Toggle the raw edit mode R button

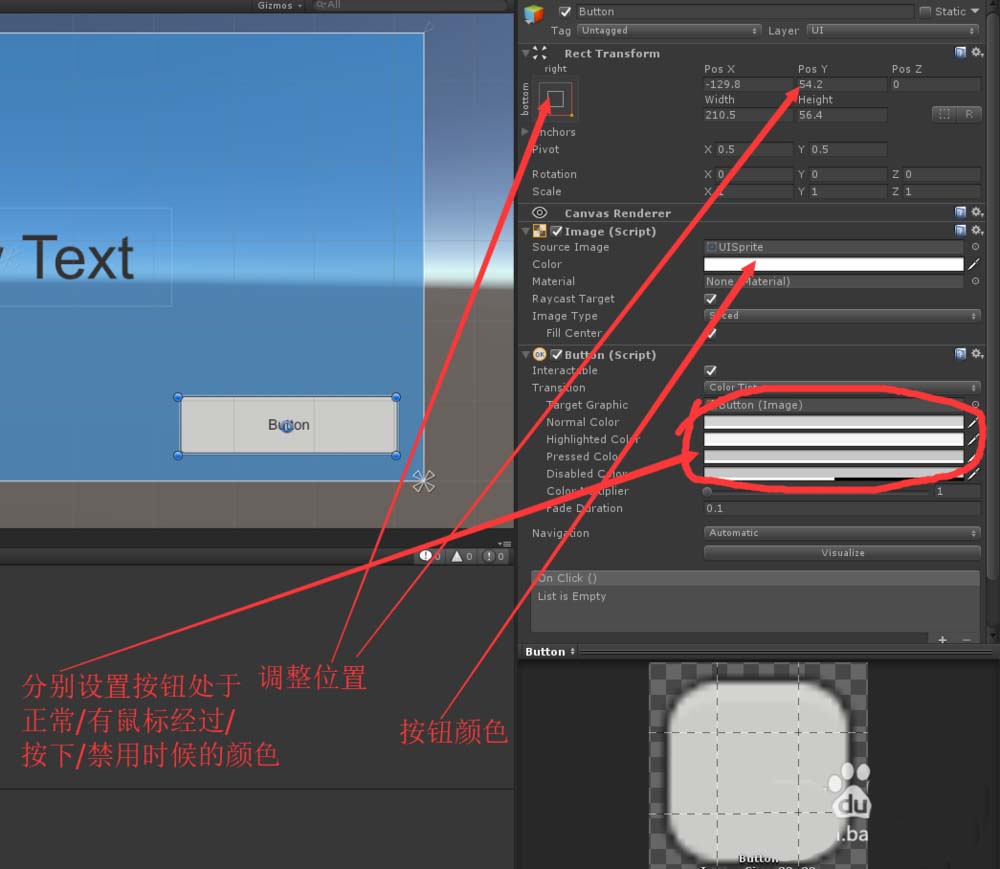(969, 114)
